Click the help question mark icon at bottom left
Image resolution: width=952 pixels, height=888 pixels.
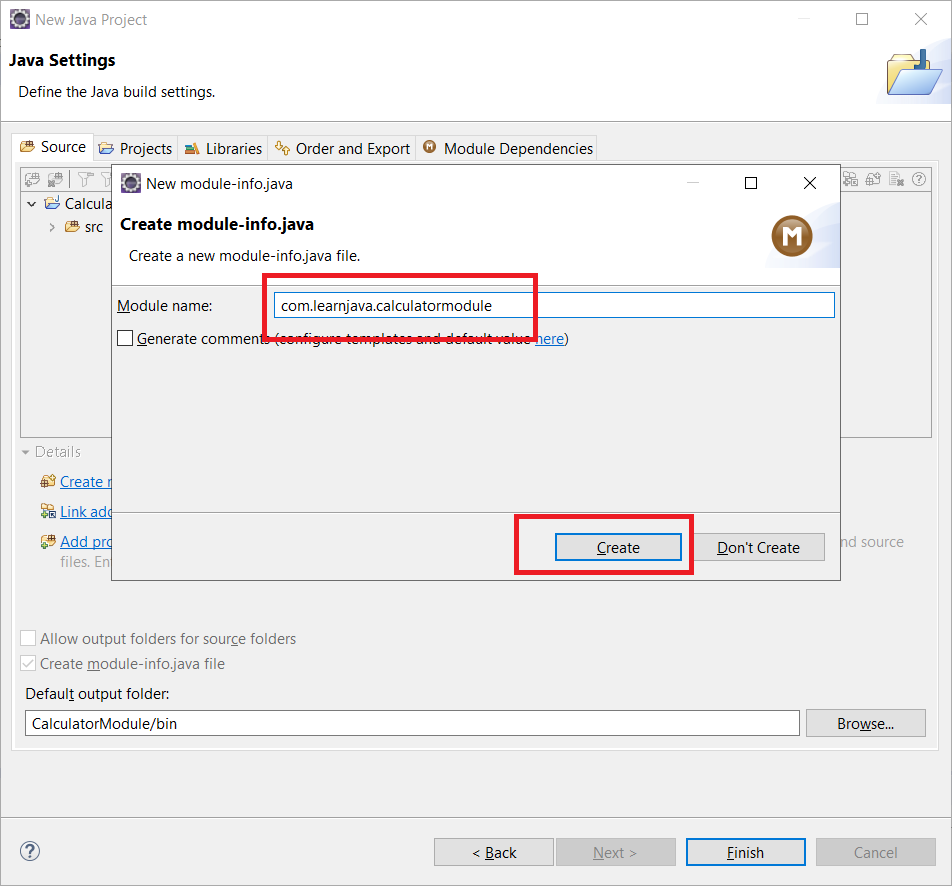(30, 851)
